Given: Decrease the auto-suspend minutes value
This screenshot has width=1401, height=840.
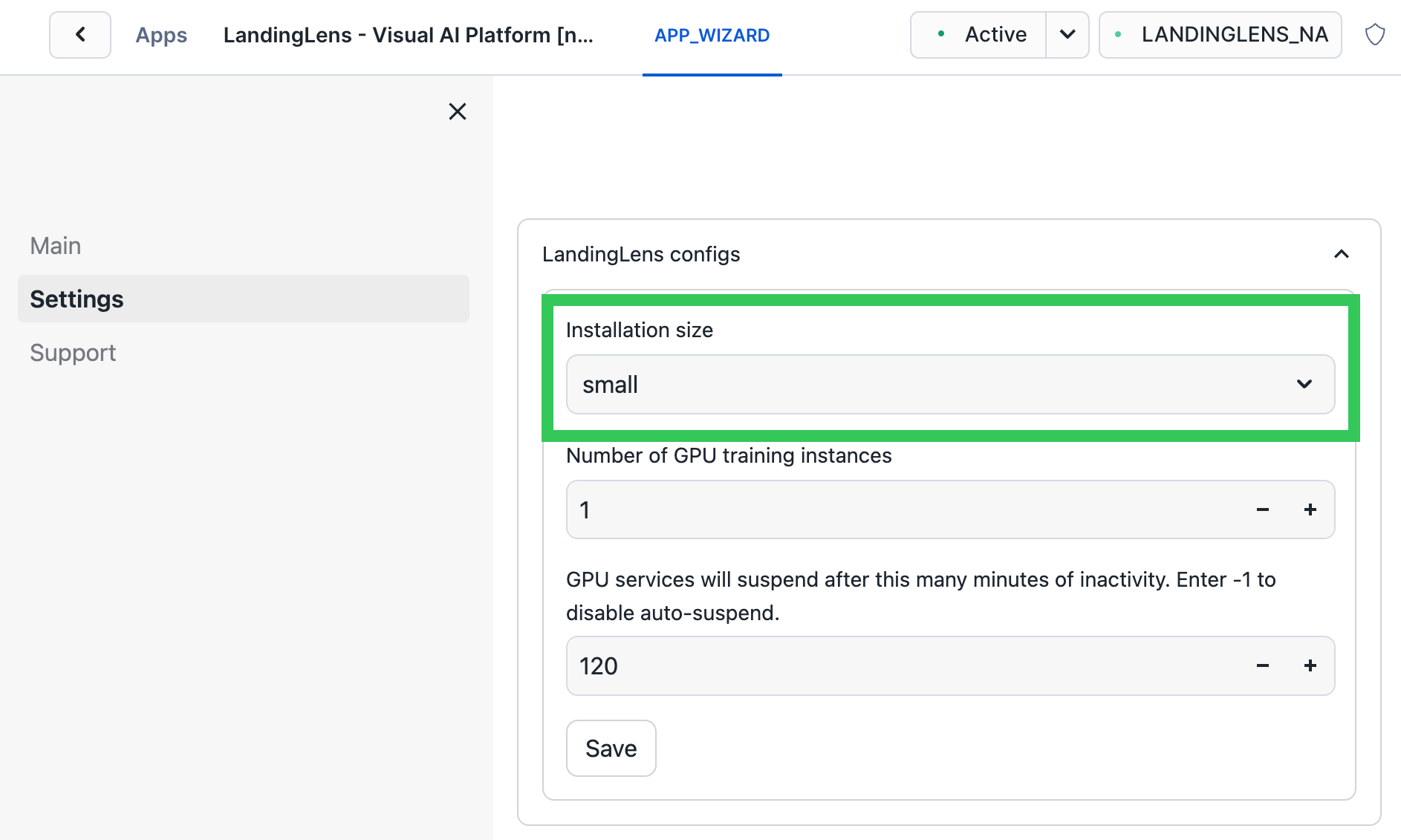Looking at the screenshot, I should click(1263, 665).
